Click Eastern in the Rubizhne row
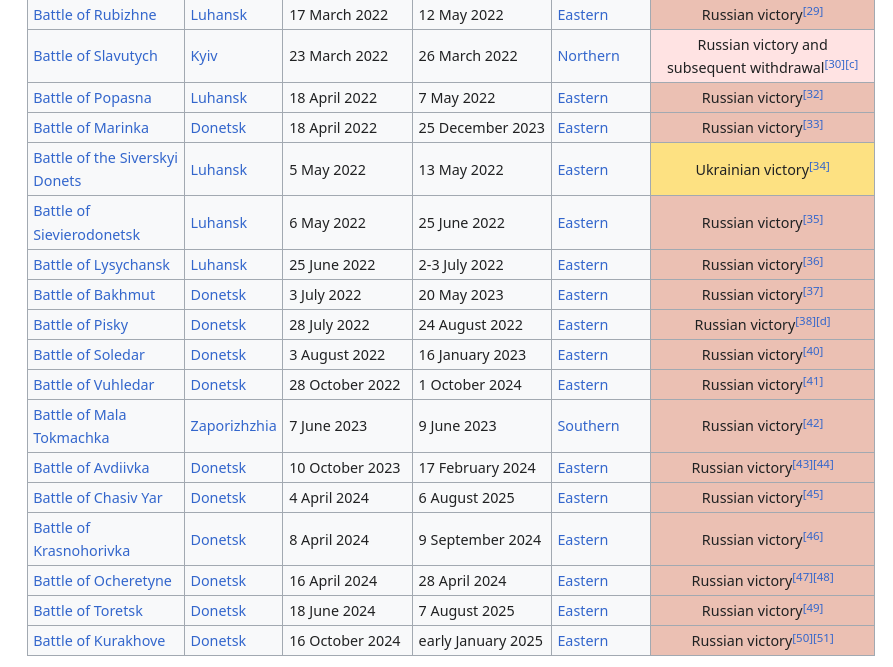 tap(583, 15)
